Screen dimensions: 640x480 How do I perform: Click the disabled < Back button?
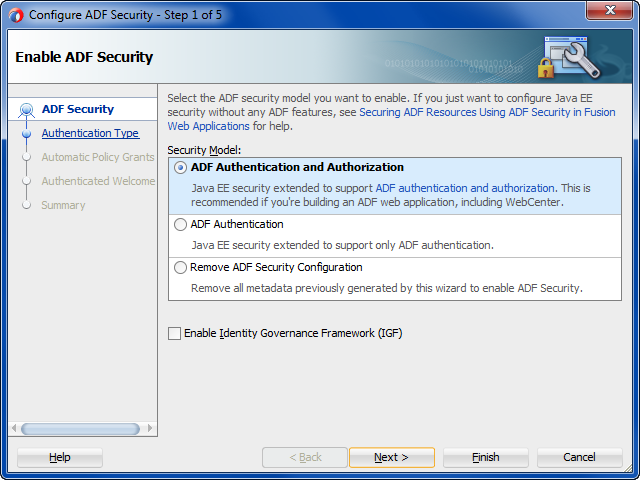coord(305,457)
